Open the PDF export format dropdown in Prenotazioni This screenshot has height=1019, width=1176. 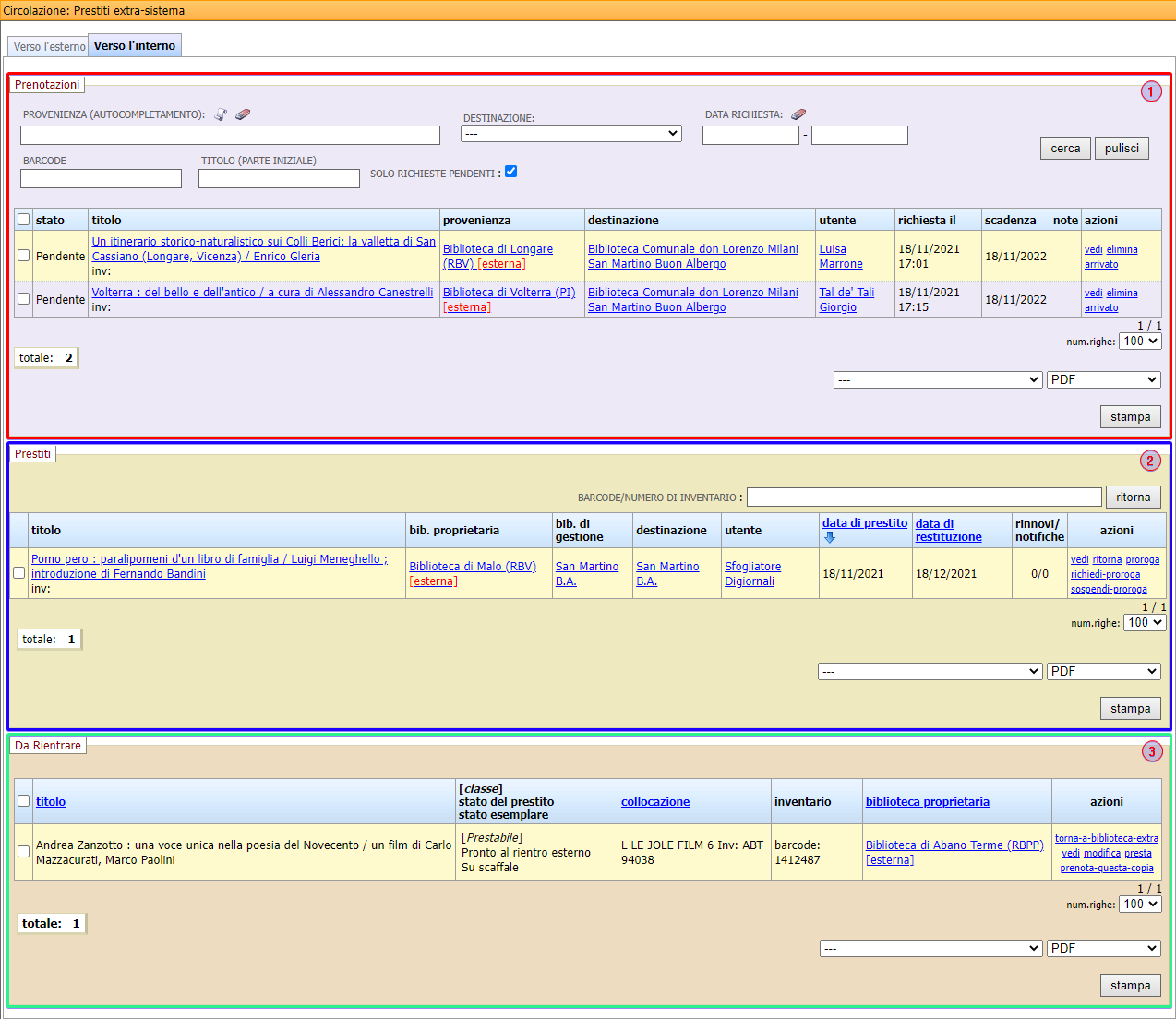[1103, 379]
